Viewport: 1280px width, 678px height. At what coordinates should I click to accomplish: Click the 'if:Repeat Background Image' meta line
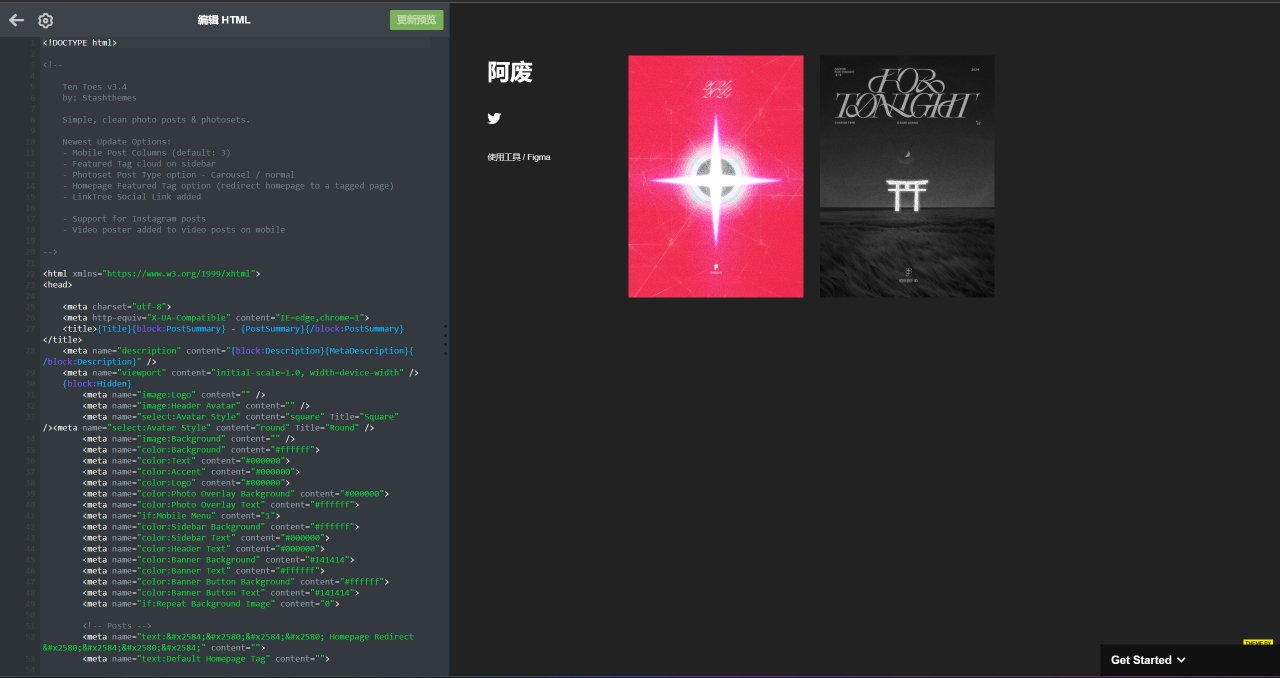(x=212, y=604)
